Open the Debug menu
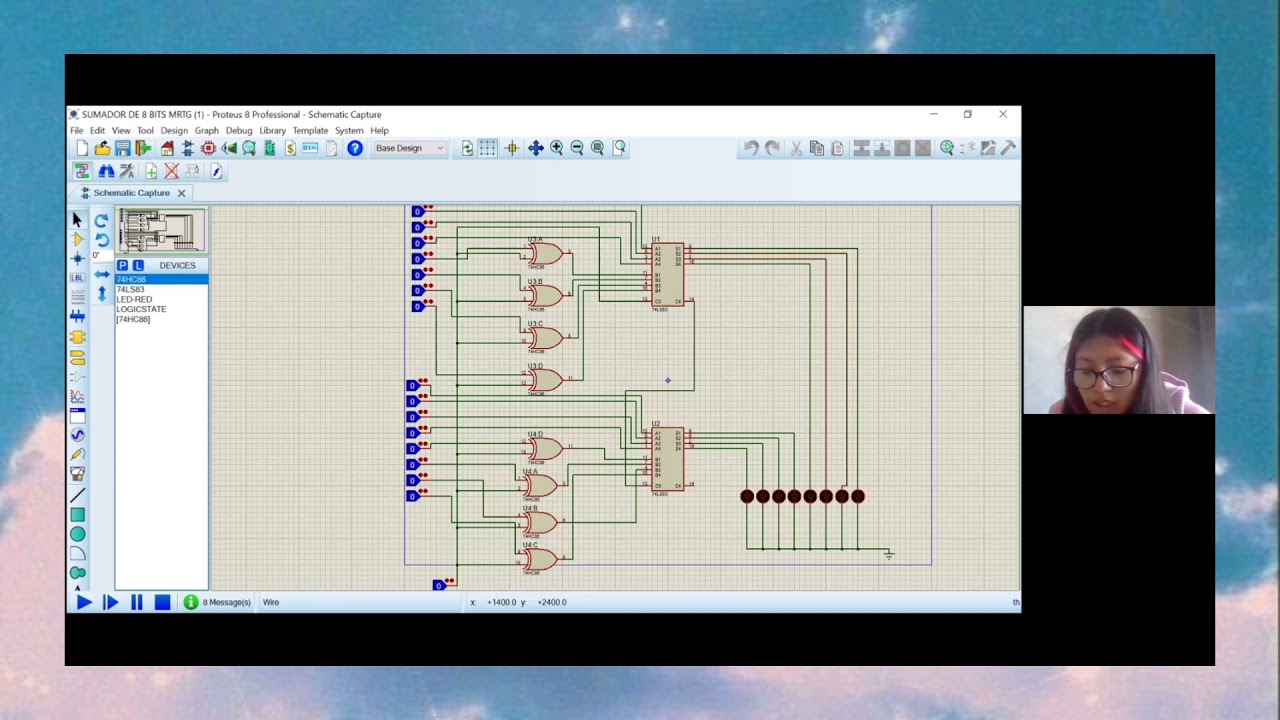1280x720 pixels. coord(239,131)
